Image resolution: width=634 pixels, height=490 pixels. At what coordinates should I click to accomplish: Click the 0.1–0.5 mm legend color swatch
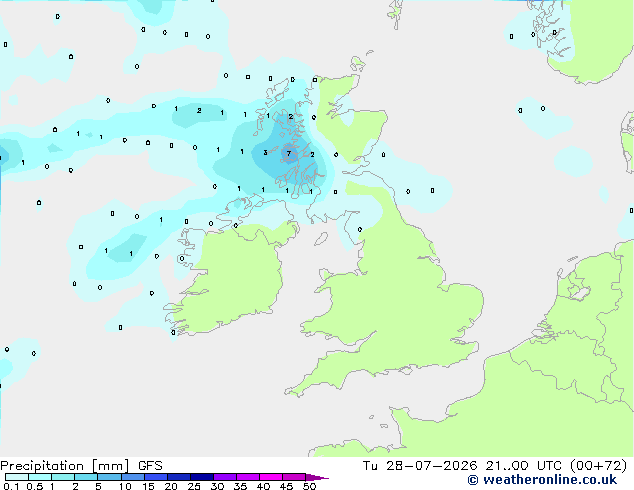(x=17, y=477)
